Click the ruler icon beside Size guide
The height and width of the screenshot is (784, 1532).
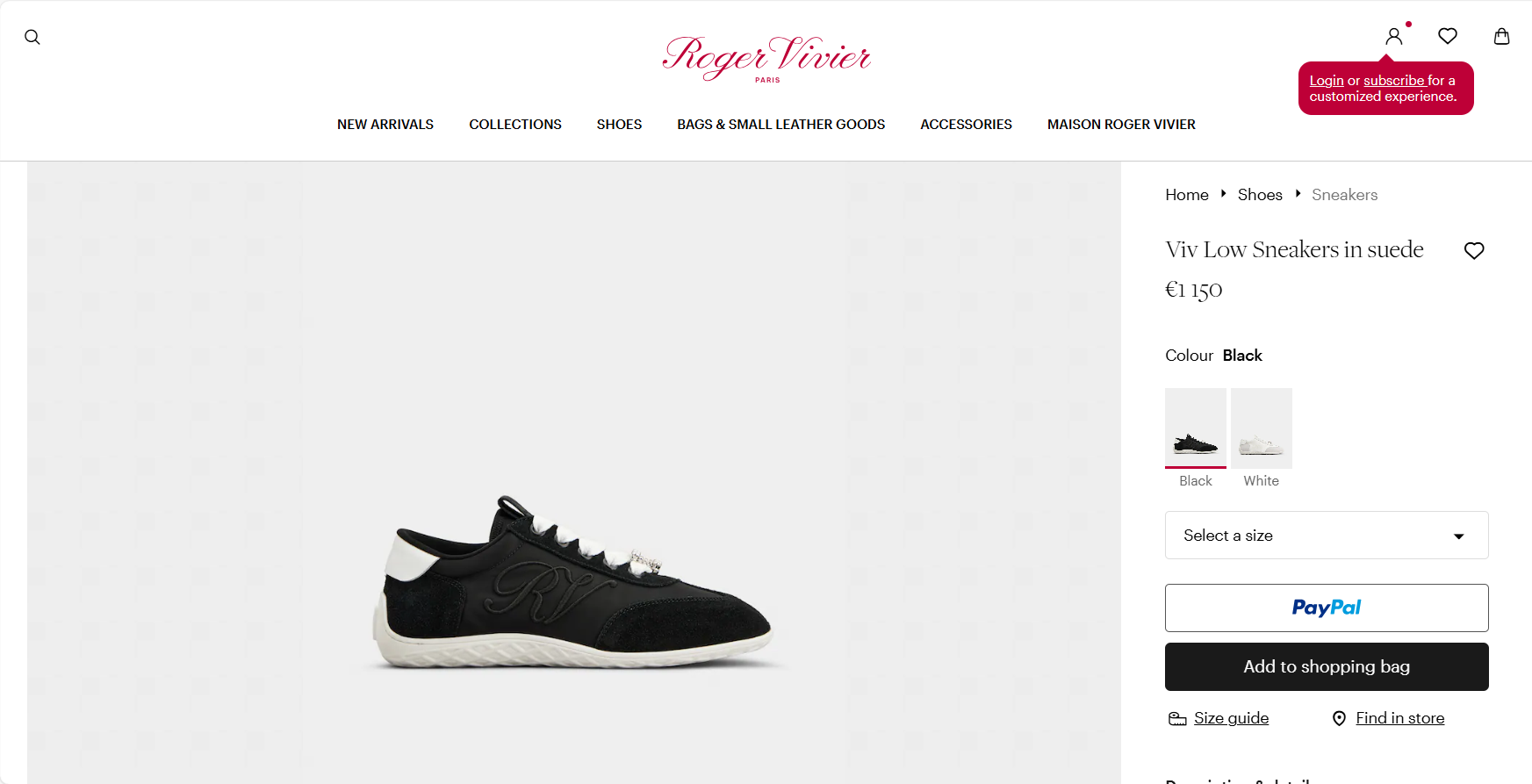[x=1177, y=719]
